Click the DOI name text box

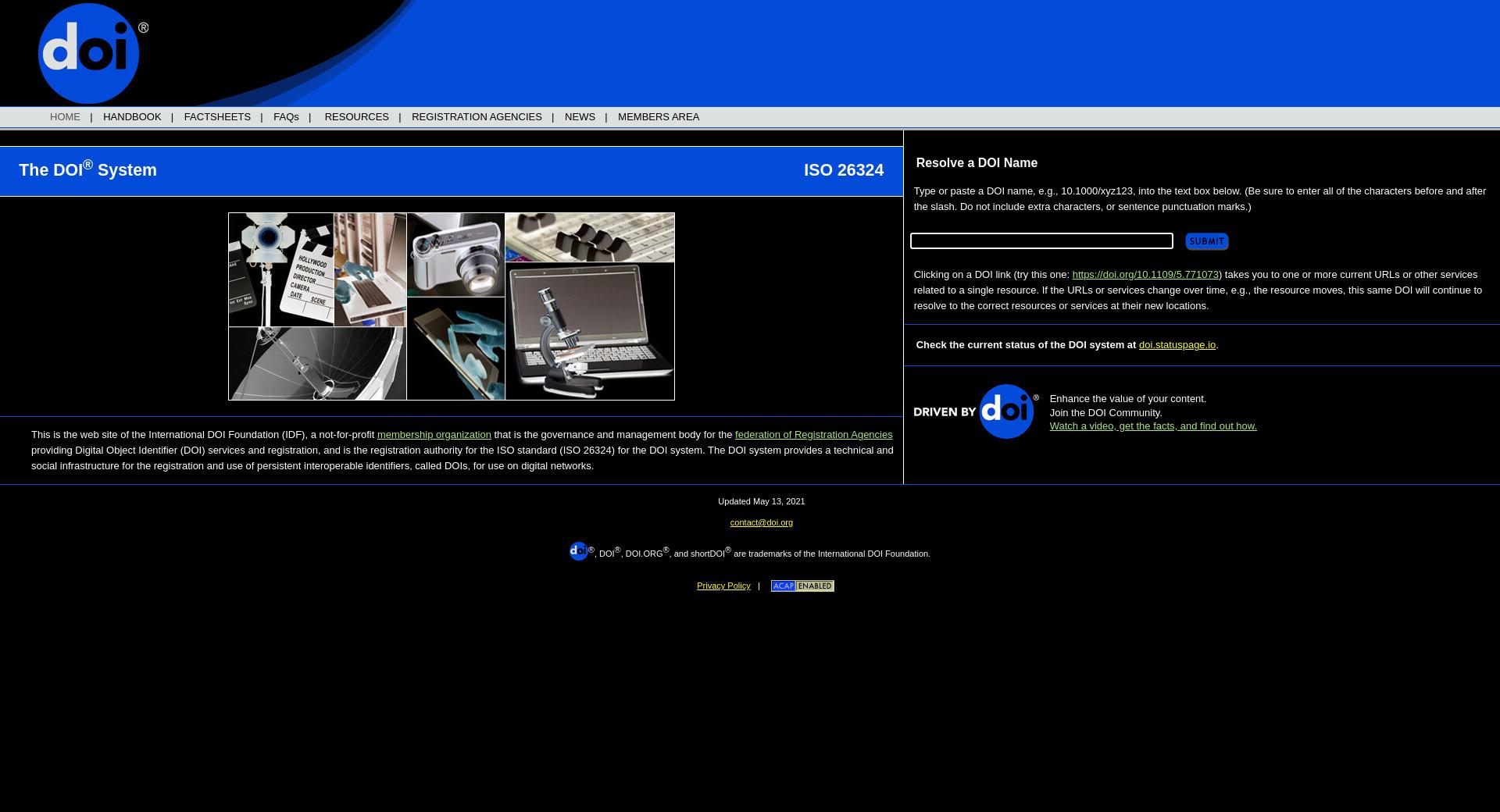pyautogui.click(x=1041, y=240)
